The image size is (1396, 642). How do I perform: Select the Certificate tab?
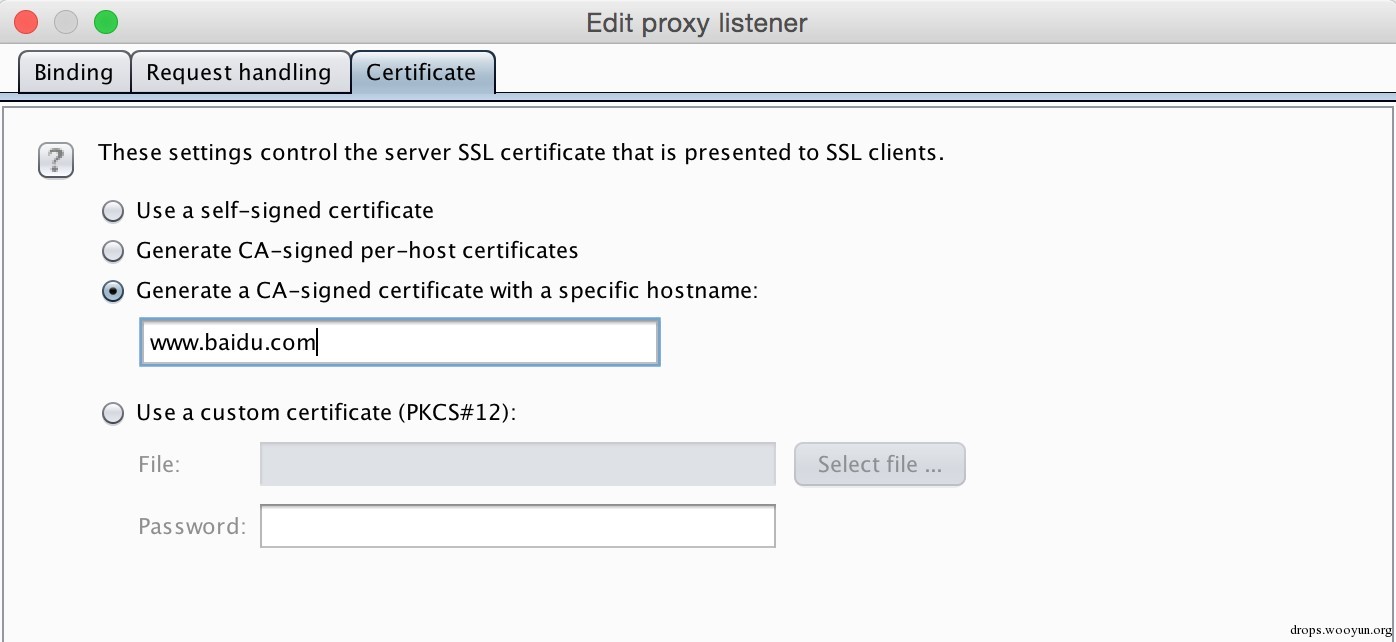[x=421, y=73]
